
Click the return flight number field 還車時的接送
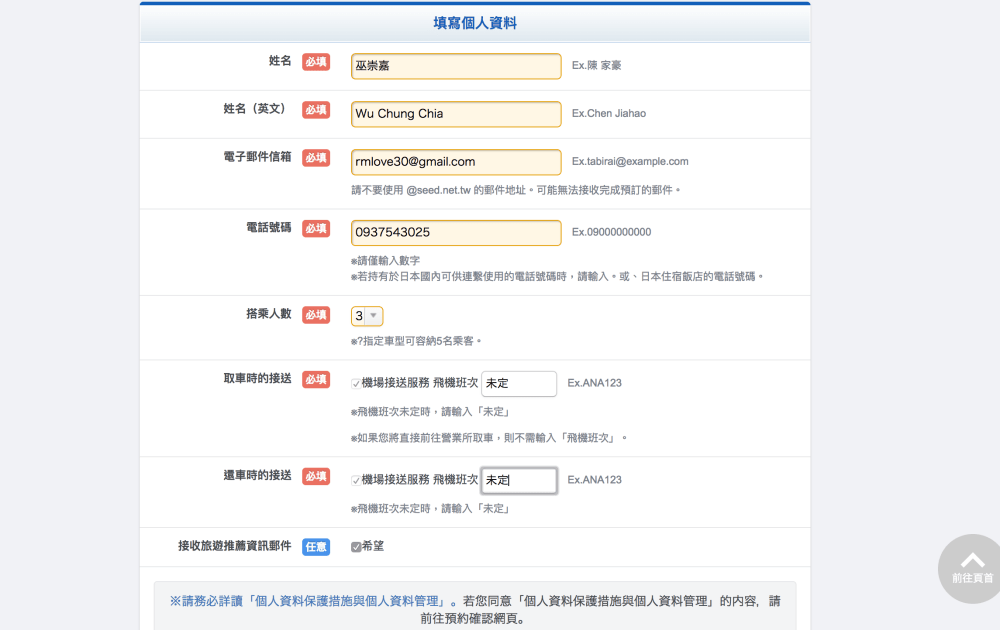[519, 480]
